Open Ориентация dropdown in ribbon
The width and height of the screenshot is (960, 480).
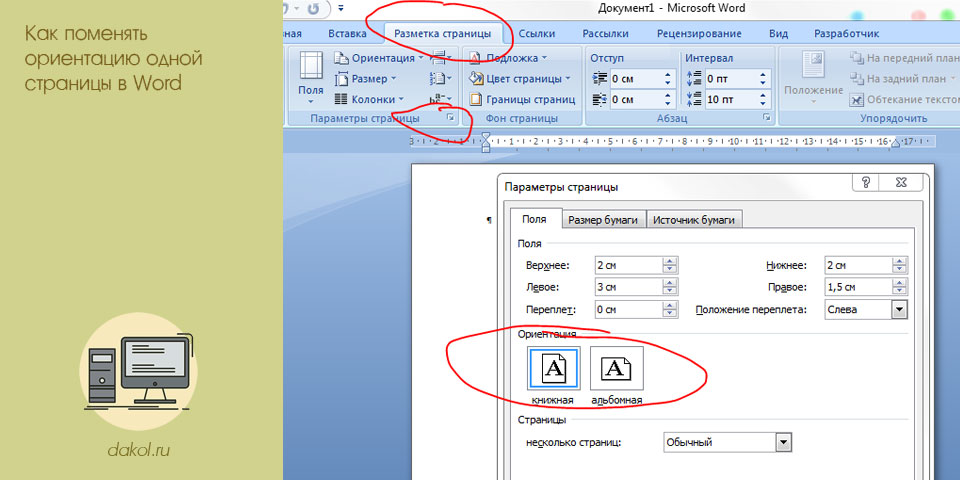click(x=379, y=58)
